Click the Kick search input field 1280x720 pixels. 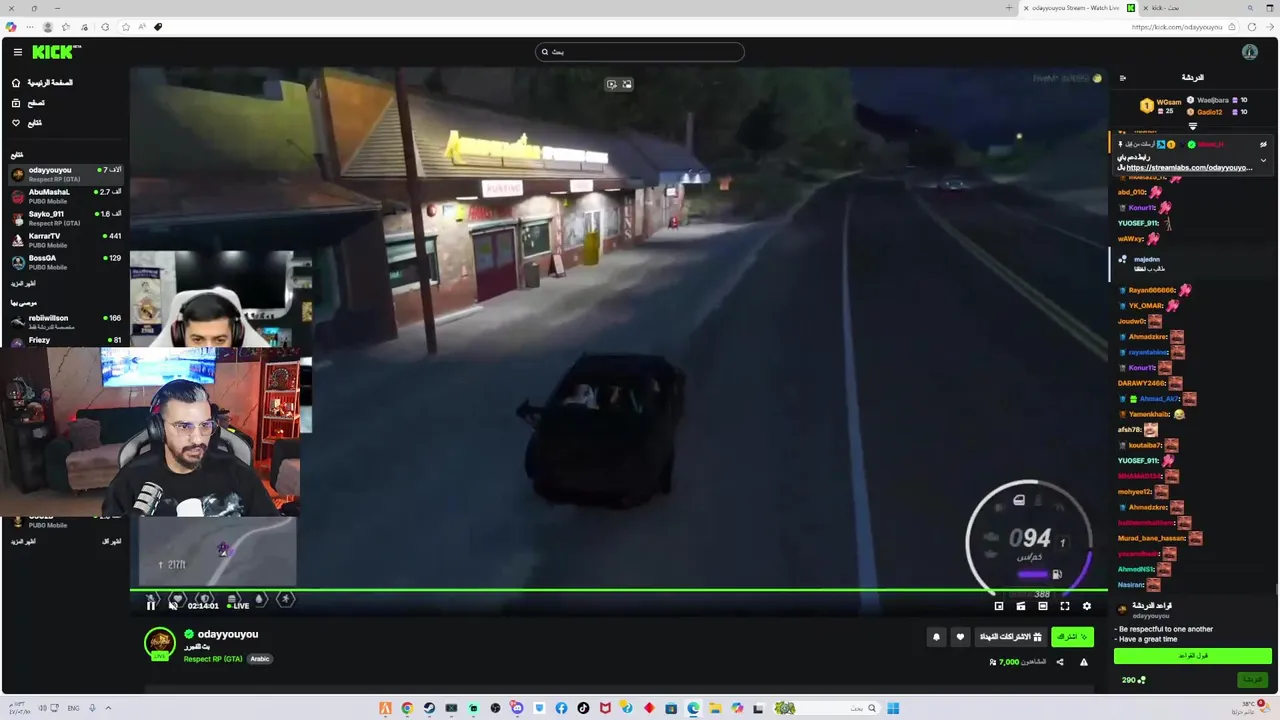coord(640,52)
